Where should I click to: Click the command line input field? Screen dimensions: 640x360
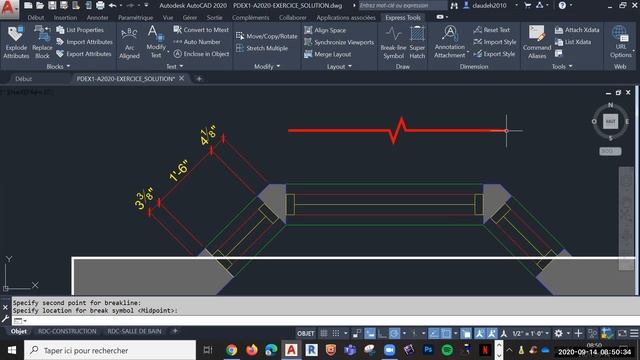(327, 321)
